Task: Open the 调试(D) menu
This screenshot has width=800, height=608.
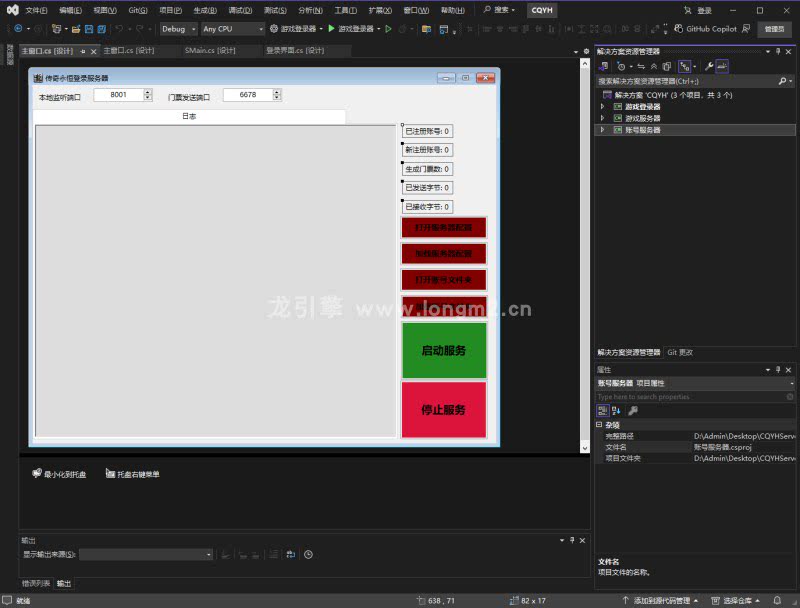Action: 240,10
